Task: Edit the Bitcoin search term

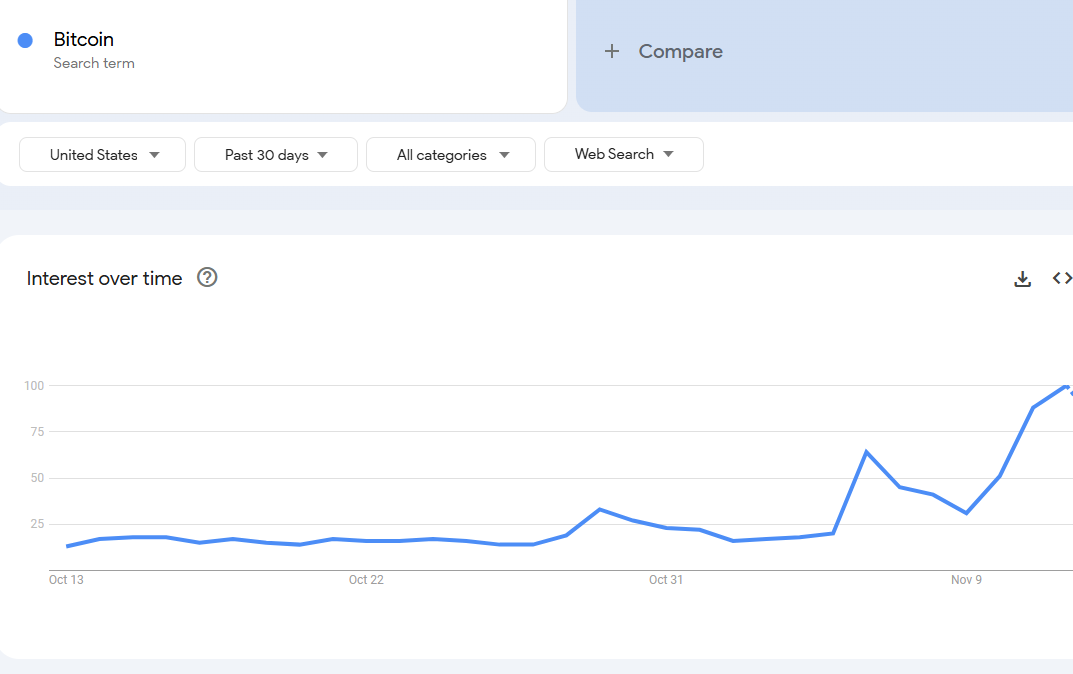Action: coord(83,40)
